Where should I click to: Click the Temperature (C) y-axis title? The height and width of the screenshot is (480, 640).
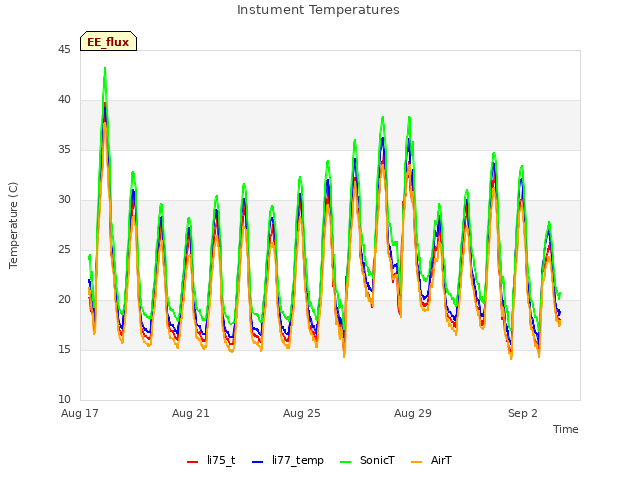13,225
